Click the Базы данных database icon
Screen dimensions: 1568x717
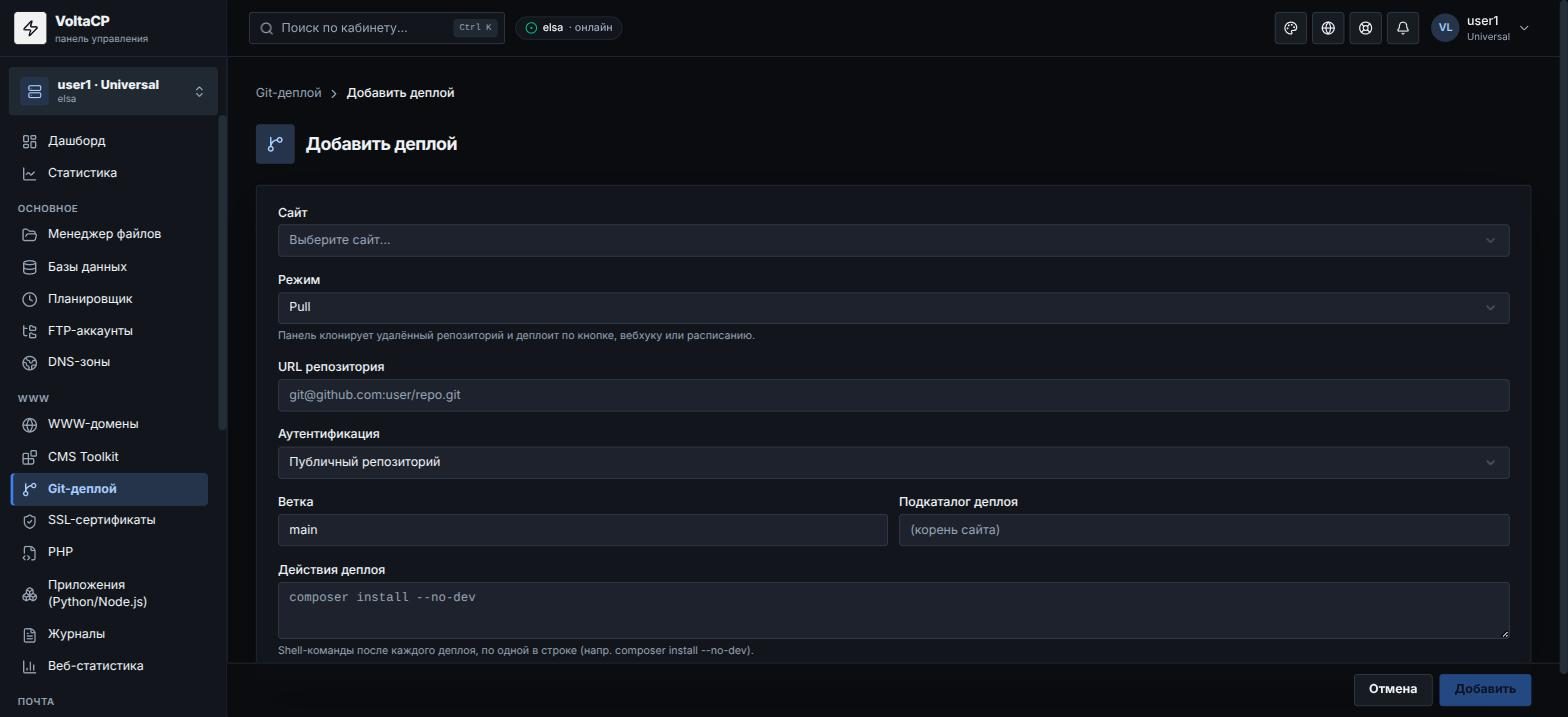[30, 267]
